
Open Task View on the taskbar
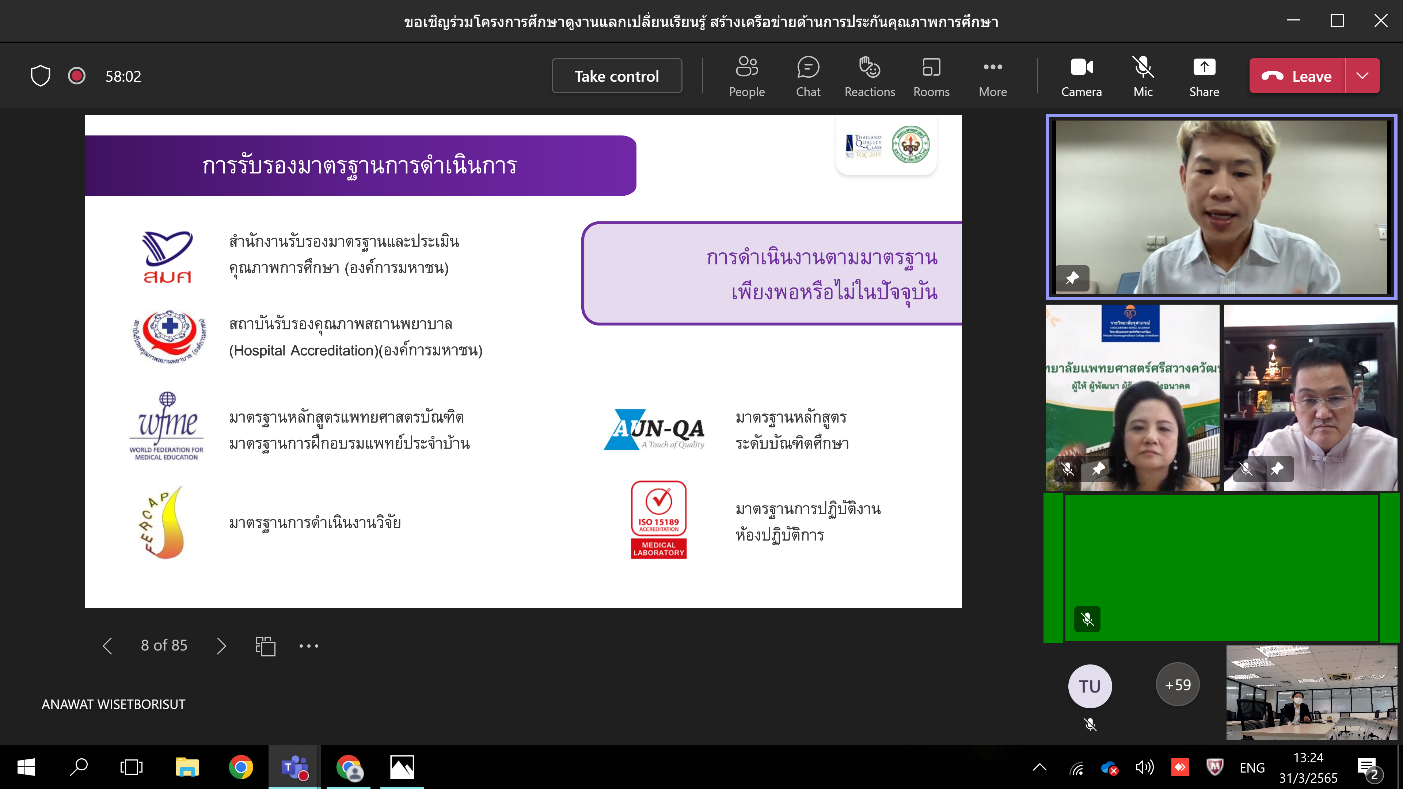pyautogui.click(x=132, y=767)
